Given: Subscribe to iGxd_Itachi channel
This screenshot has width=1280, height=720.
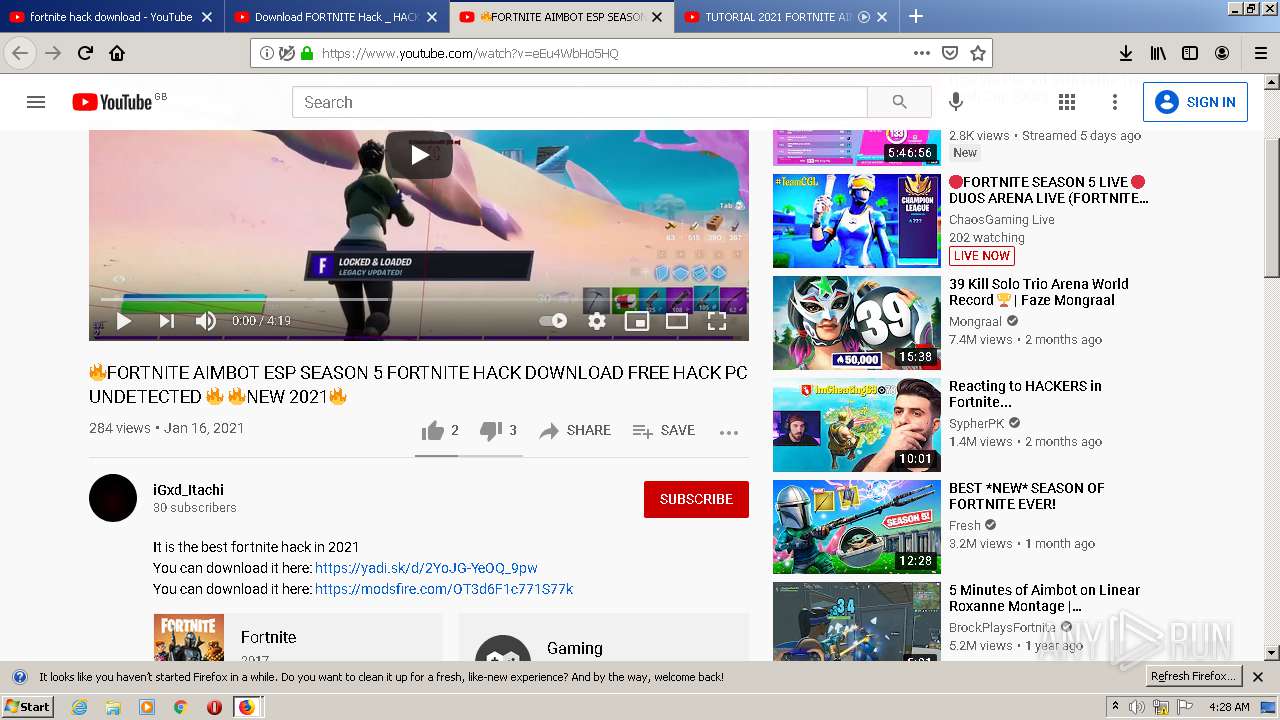Looking at the screenshot, I should (x=696, y=499).
